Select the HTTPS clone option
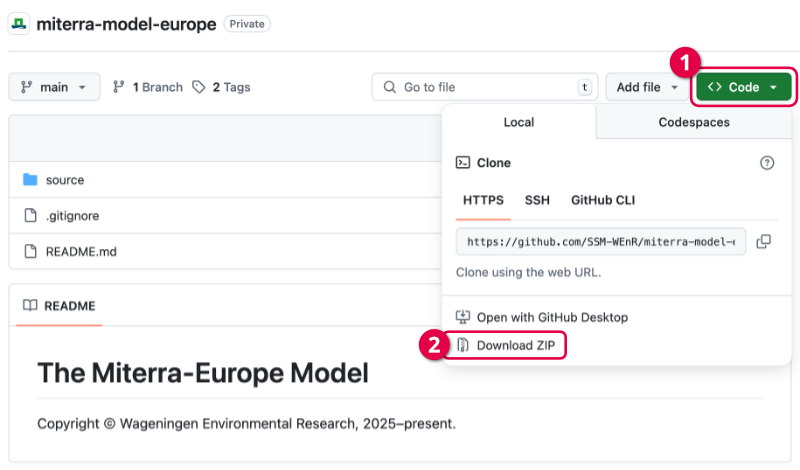This screenshot has width=800, height=470. (x=483, y=200)
